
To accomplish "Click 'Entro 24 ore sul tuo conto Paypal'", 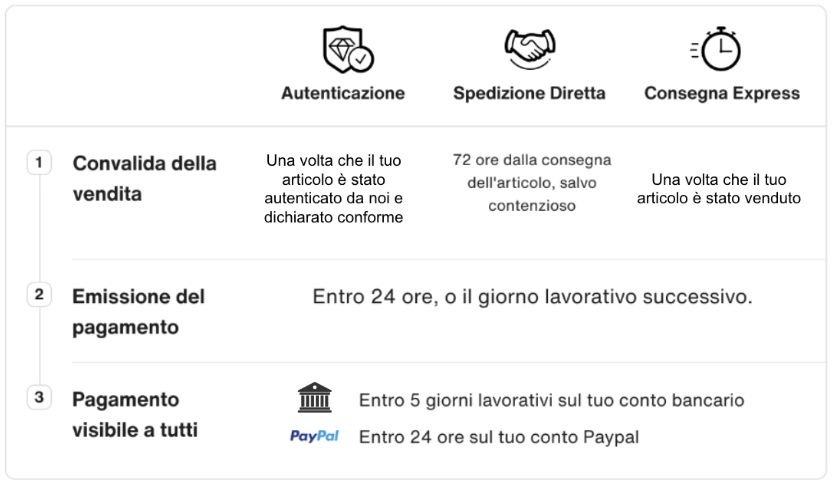I will 498,437.
